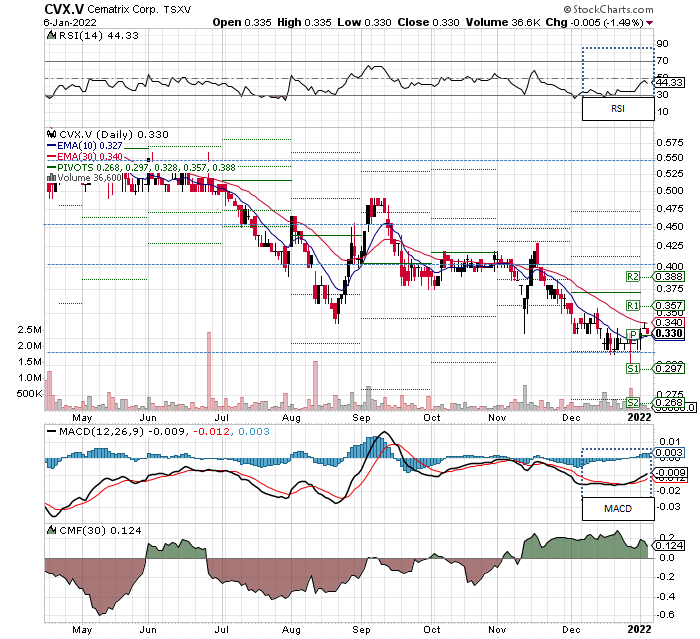
Task: Click the 0.340 EMA price tag
Action: click(x=669, y=322)
